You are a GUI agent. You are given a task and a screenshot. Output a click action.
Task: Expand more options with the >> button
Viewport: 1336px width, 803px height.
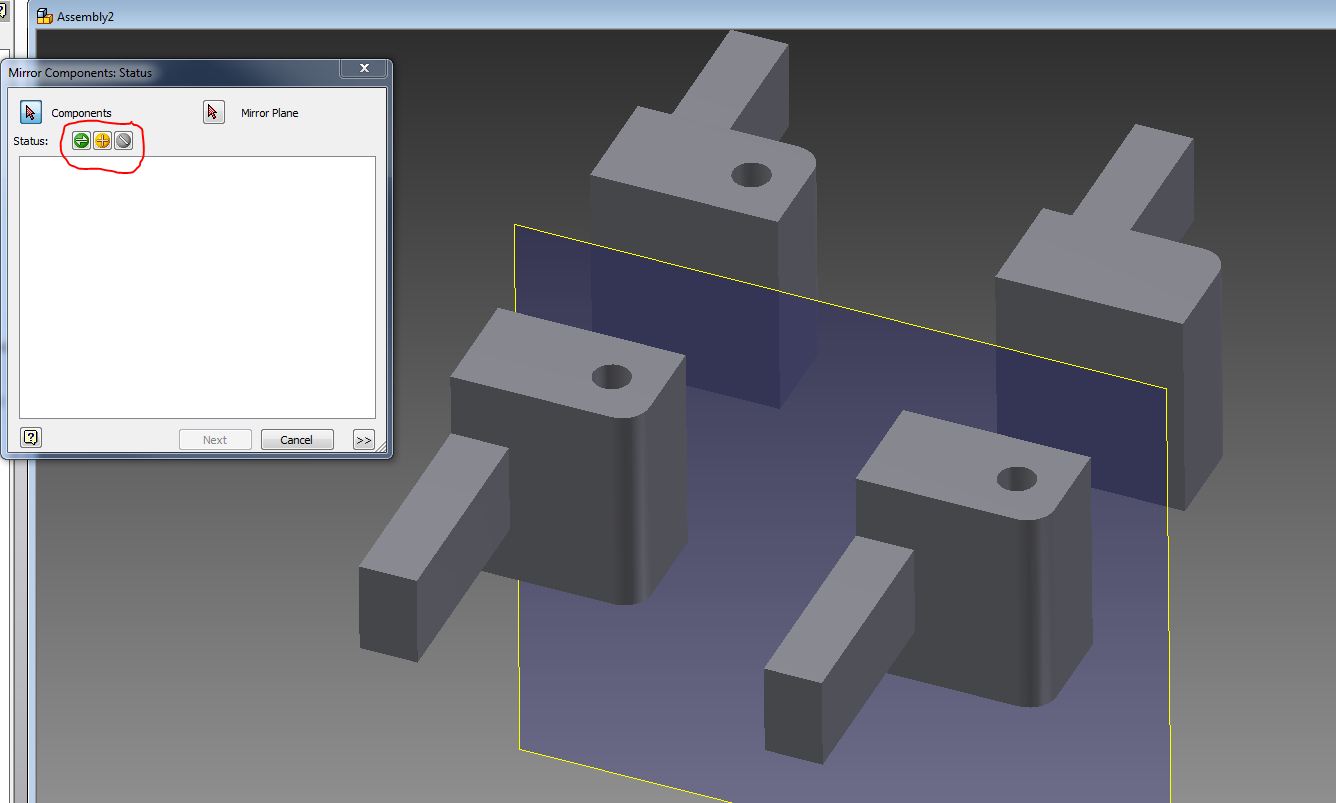pyautogui.click(x=363, y=439)
